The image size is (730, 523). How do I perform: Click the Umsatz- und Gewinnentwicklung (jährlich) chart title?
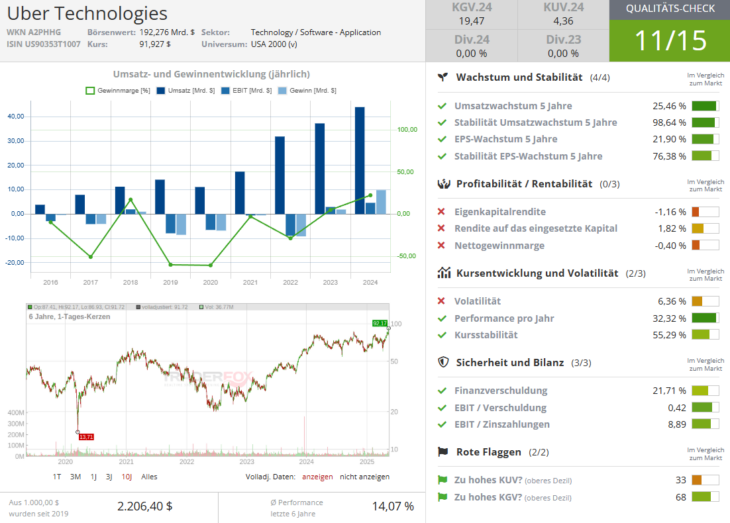tap(211, 74)
